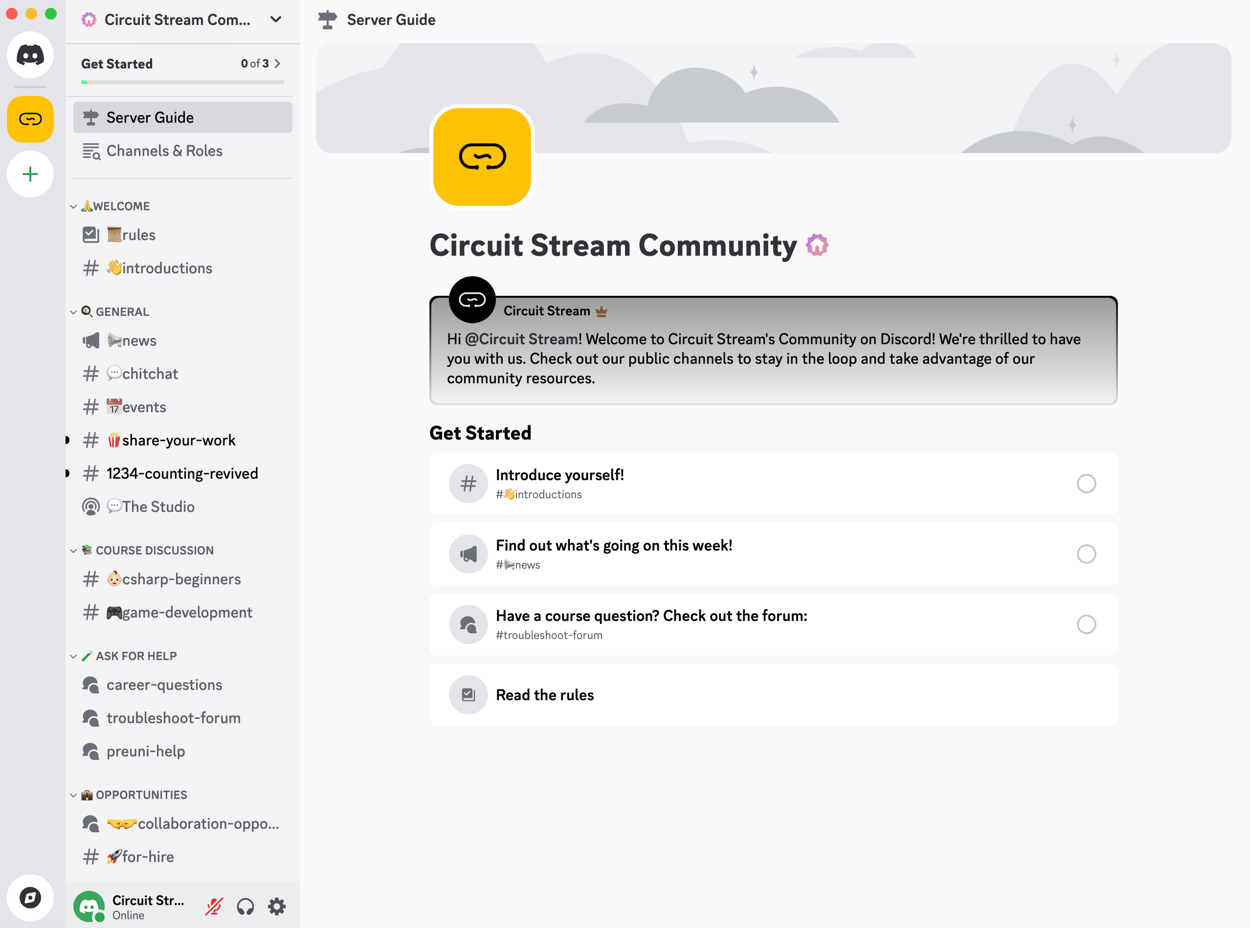Mark the Introduce yourself task complete
Image resolution: width=1250 pixels, height=928 pixels.
pyautogui.click(x=1086, y=483)
